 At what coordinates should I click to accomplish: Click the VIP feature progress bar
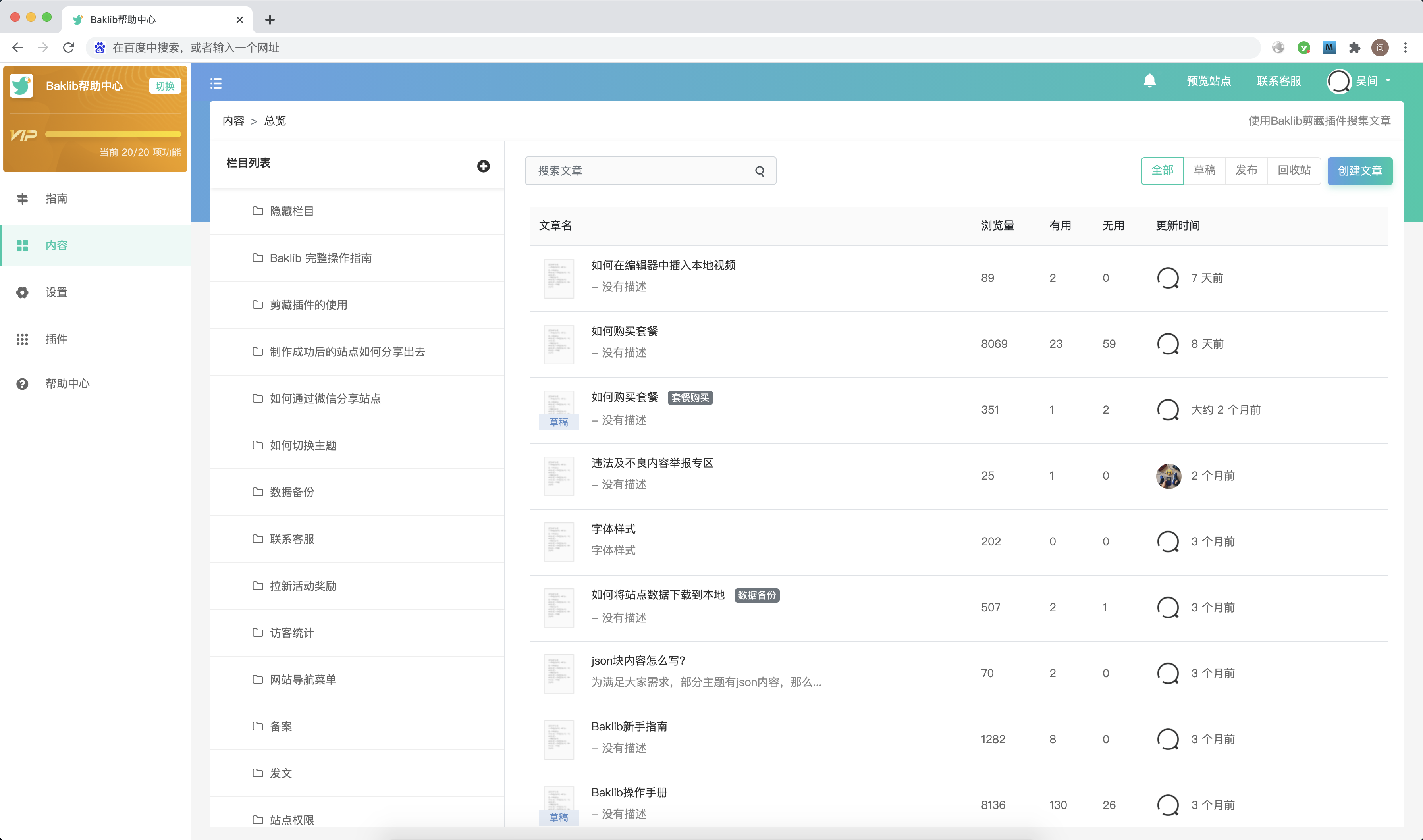[x=113, y=135]
